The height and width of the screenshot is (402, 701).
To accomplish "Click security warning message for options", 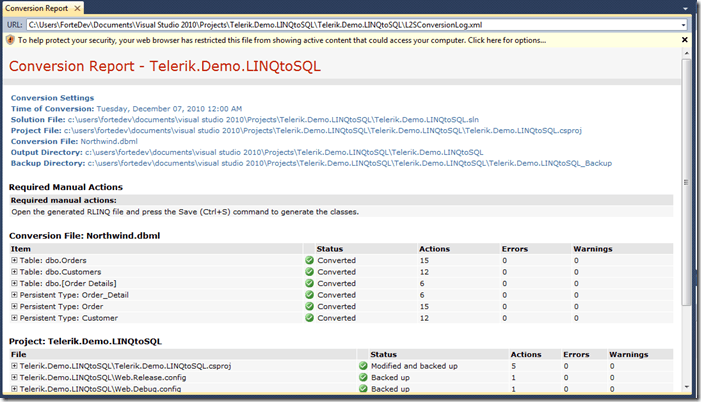I will [x=282, y=40].
